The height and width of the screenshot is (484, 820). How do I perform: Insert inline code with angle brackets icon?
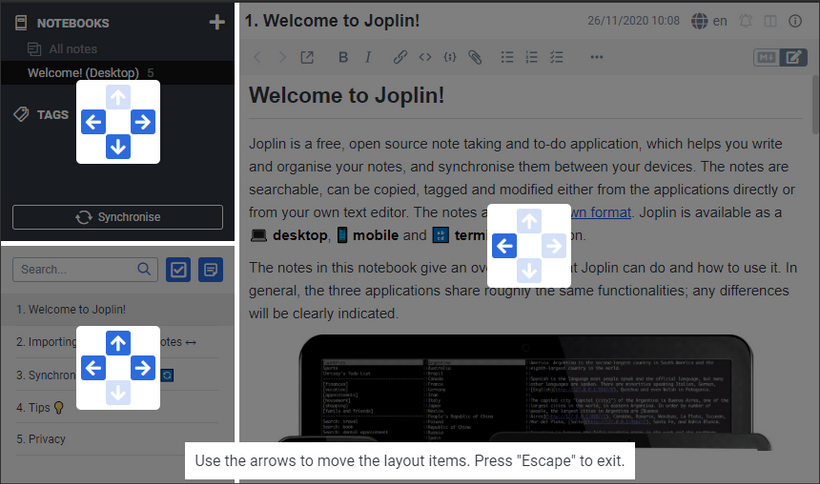point(425,57)
